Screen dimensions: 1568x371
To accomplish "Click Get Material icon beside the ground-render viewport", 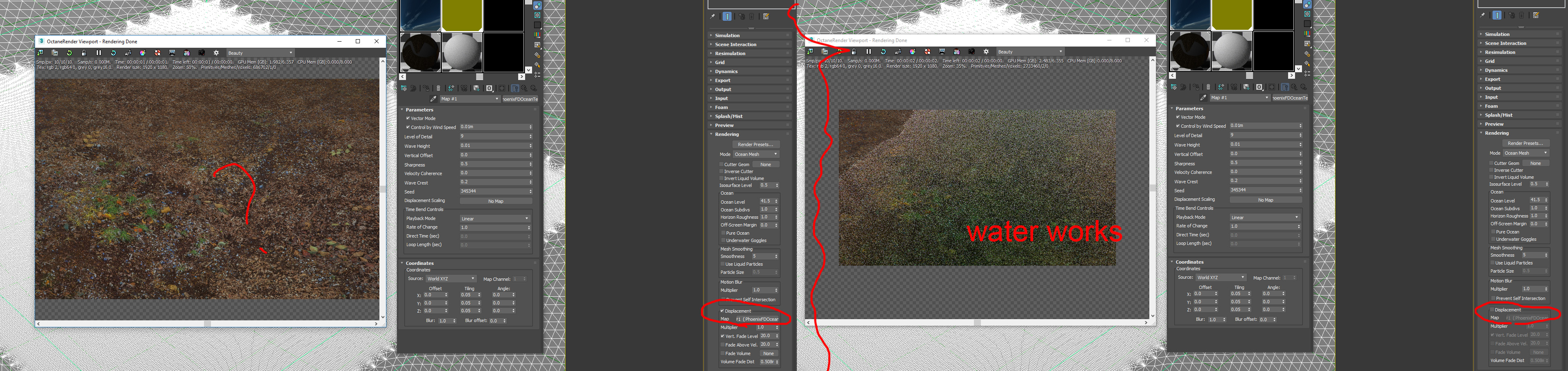I will 404,88.
